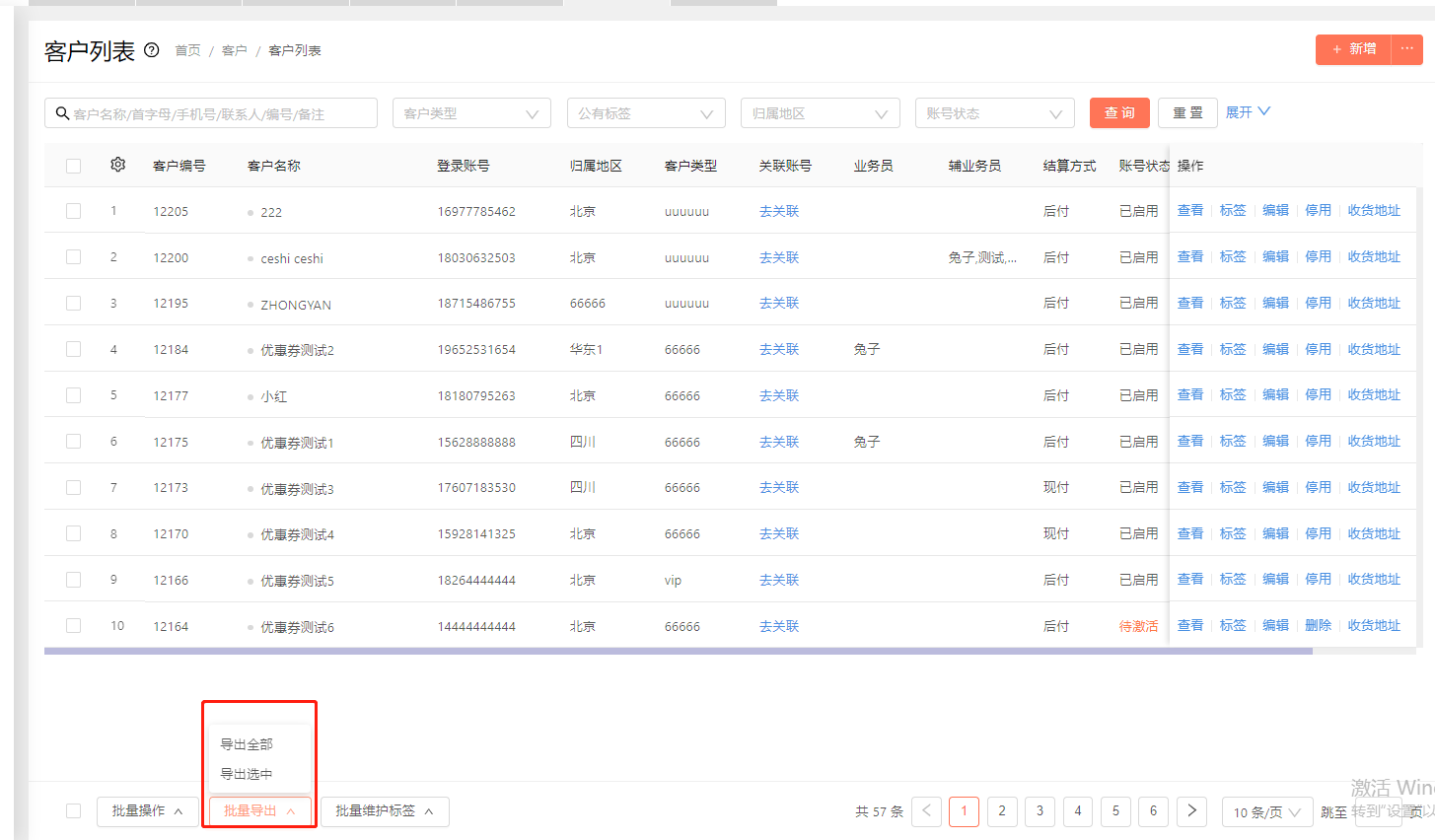Open the 客户类型 dropdown filter

point(471,113)
